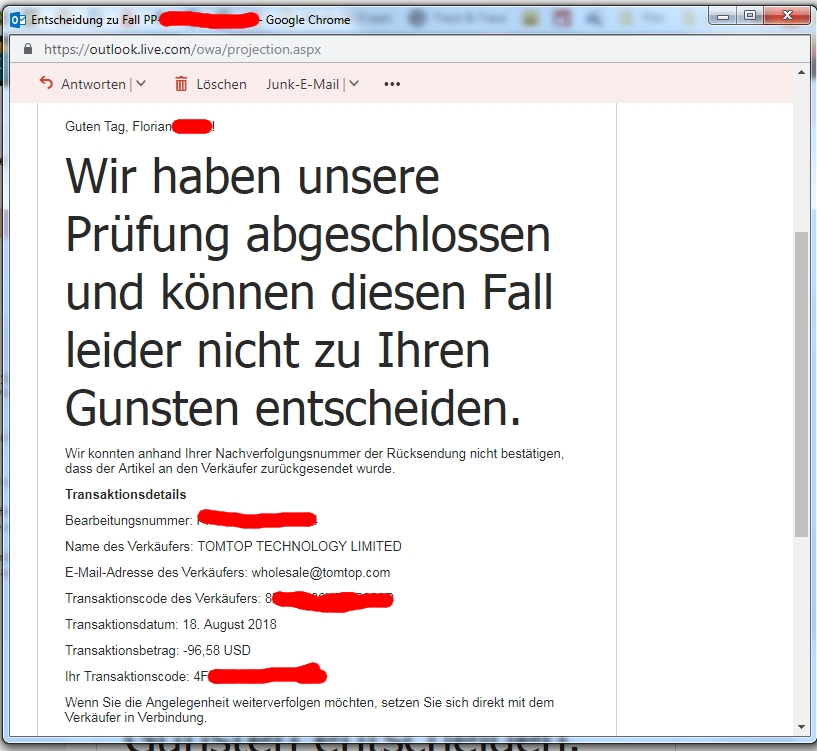The width and height of the screenshot is (817, 751).
Task: Click the outlook.live.com URL in address bar
Action: (x=183, y=49)
